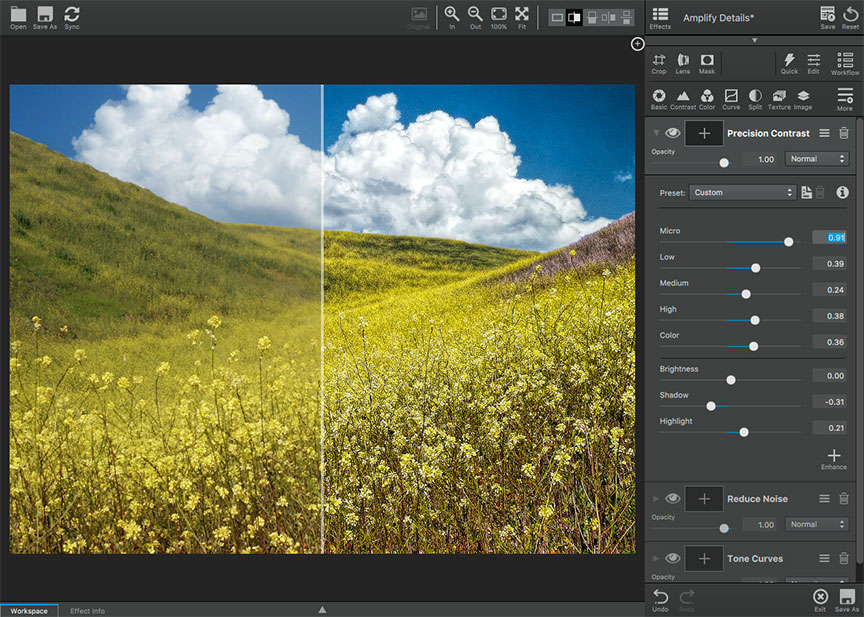Click the Zoom In magnifier icon
Image resolution: width=864 pixels, height=617 pixels.
coord(452,16)
